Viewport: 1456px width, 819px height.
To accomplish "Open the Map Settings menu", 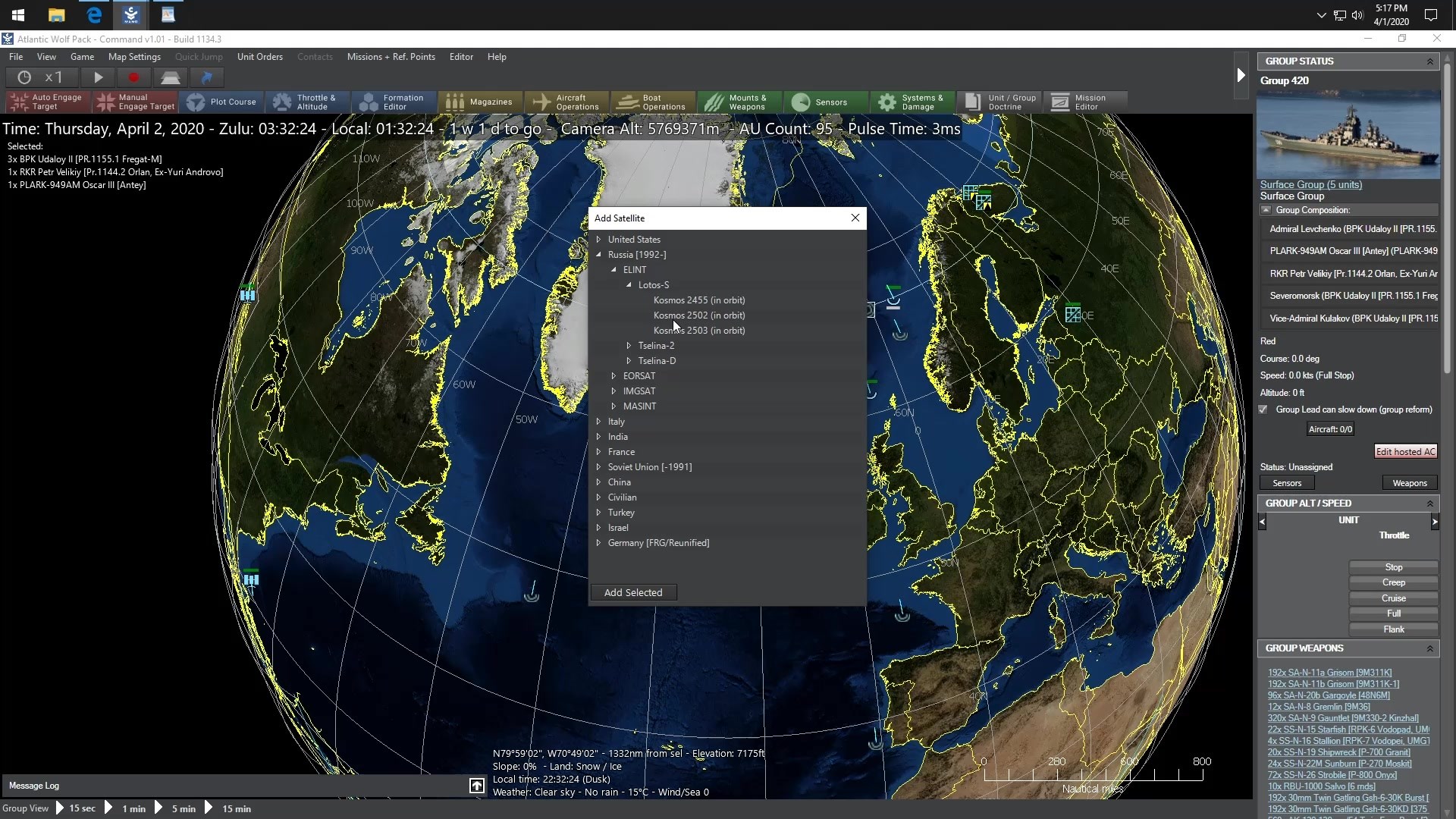I will point(134,57).
